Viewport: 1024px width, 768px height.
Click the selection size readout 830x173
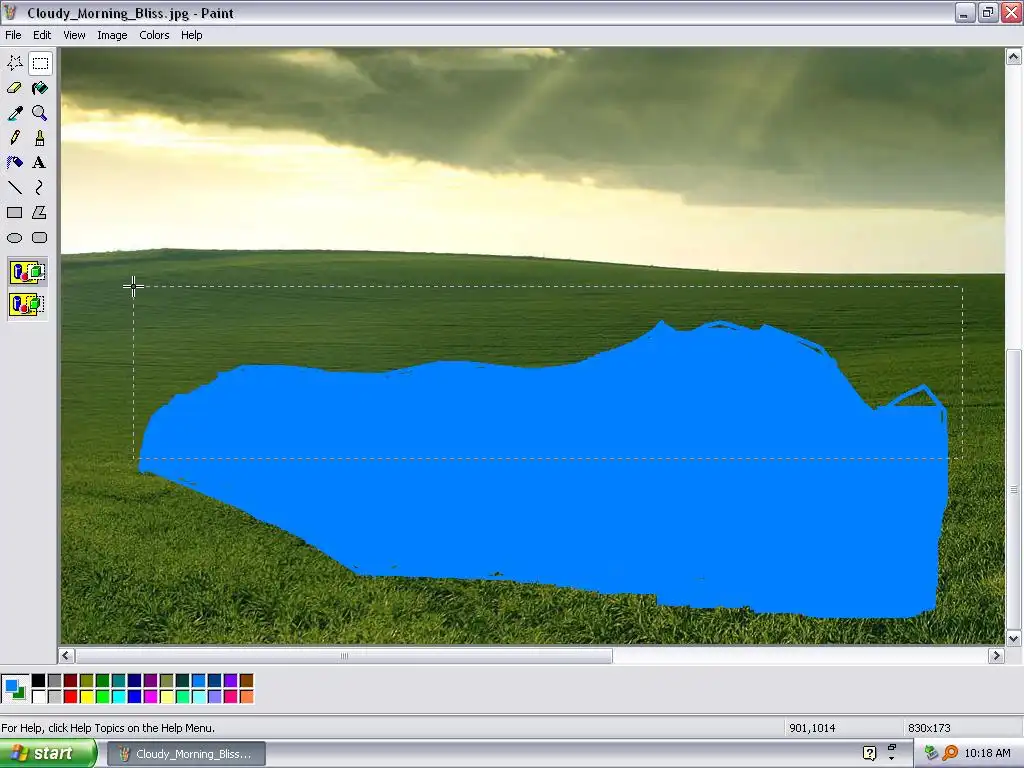929,728
